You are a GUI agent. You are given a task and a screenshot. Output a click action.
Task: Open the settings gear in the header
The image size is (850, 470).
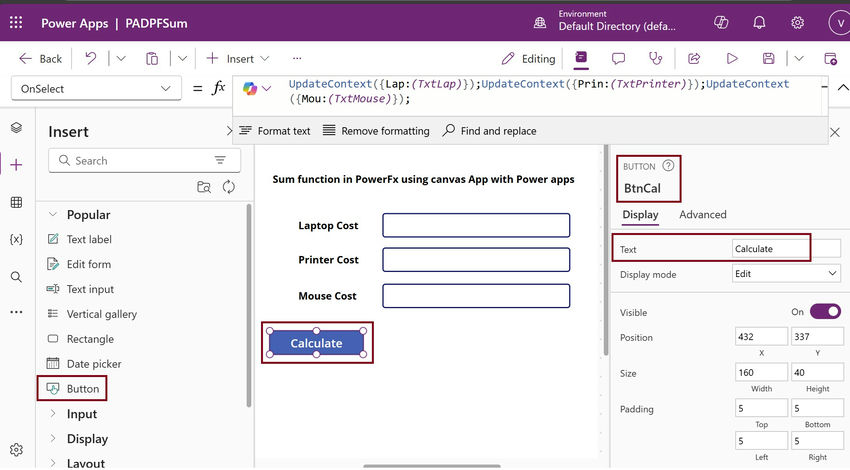coord(797,23)
